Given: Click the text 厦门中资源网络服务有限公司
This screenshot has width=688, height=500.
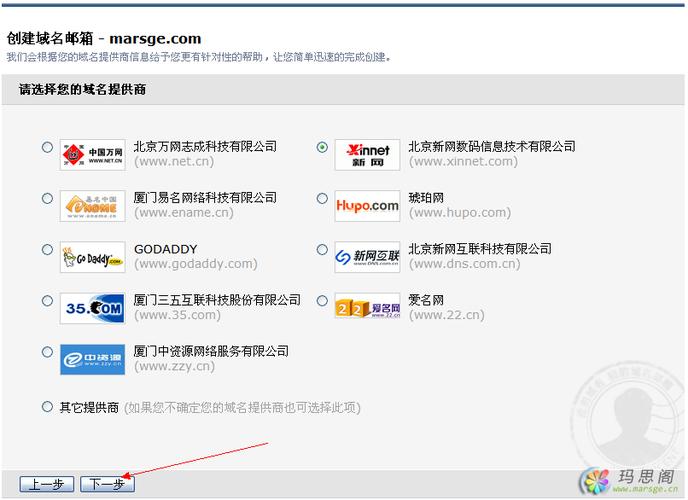Looking at the screenshot, I should (211, 351).
